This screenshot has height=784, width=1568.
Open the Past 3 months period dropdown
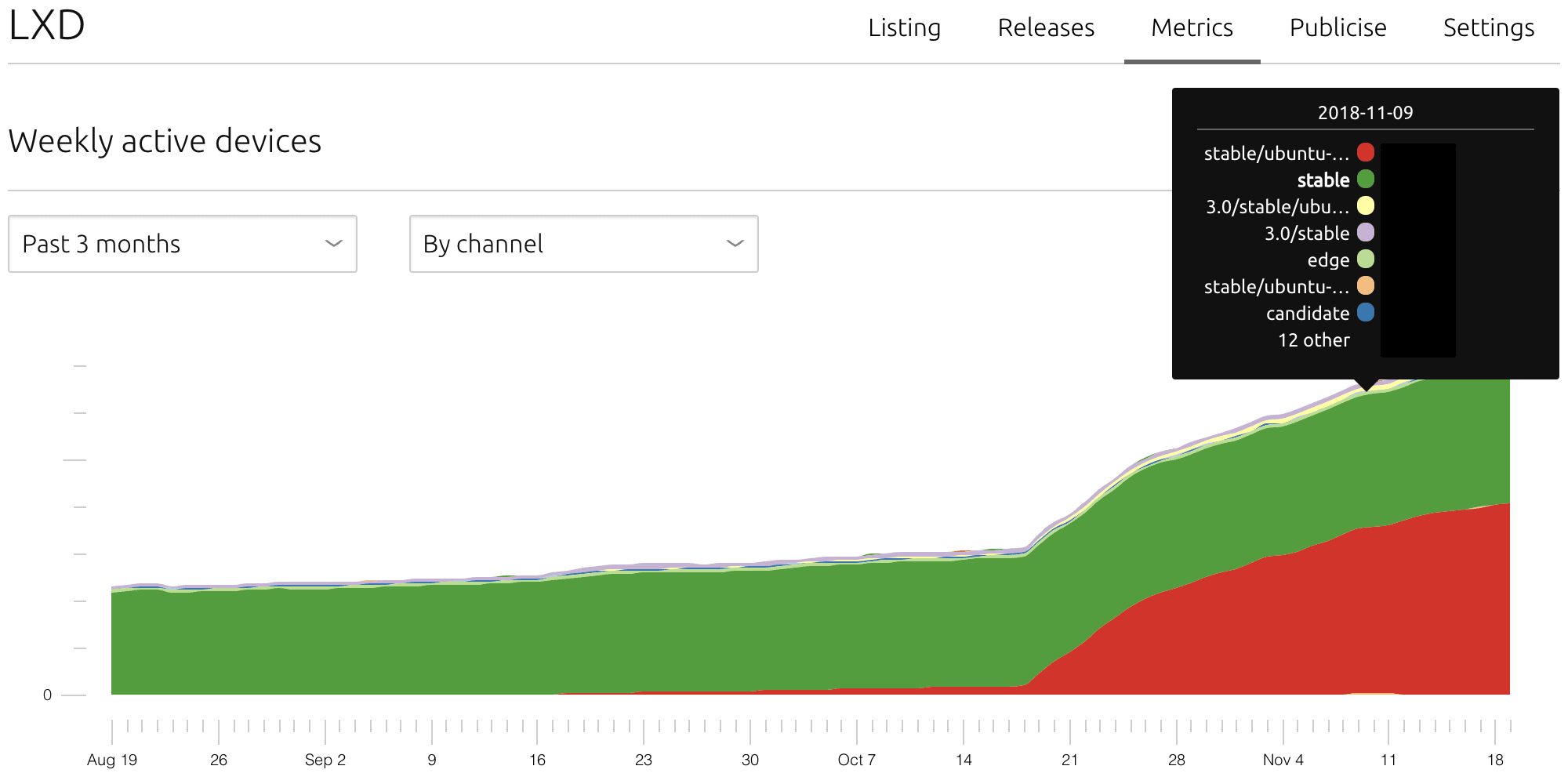click(x=183, y=244)
